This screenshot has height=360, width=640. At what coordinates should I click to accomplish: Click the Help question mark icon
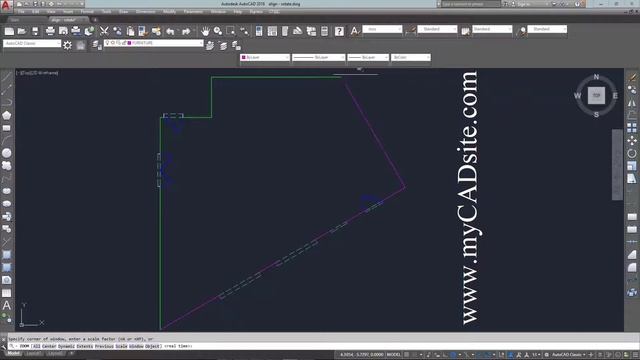(x=339, y=31)
